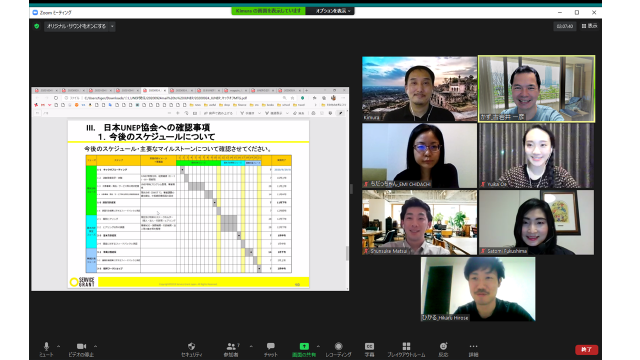The image size is (640, 360).
Task: Switch view using the View button
Action: tap(589, 26)
